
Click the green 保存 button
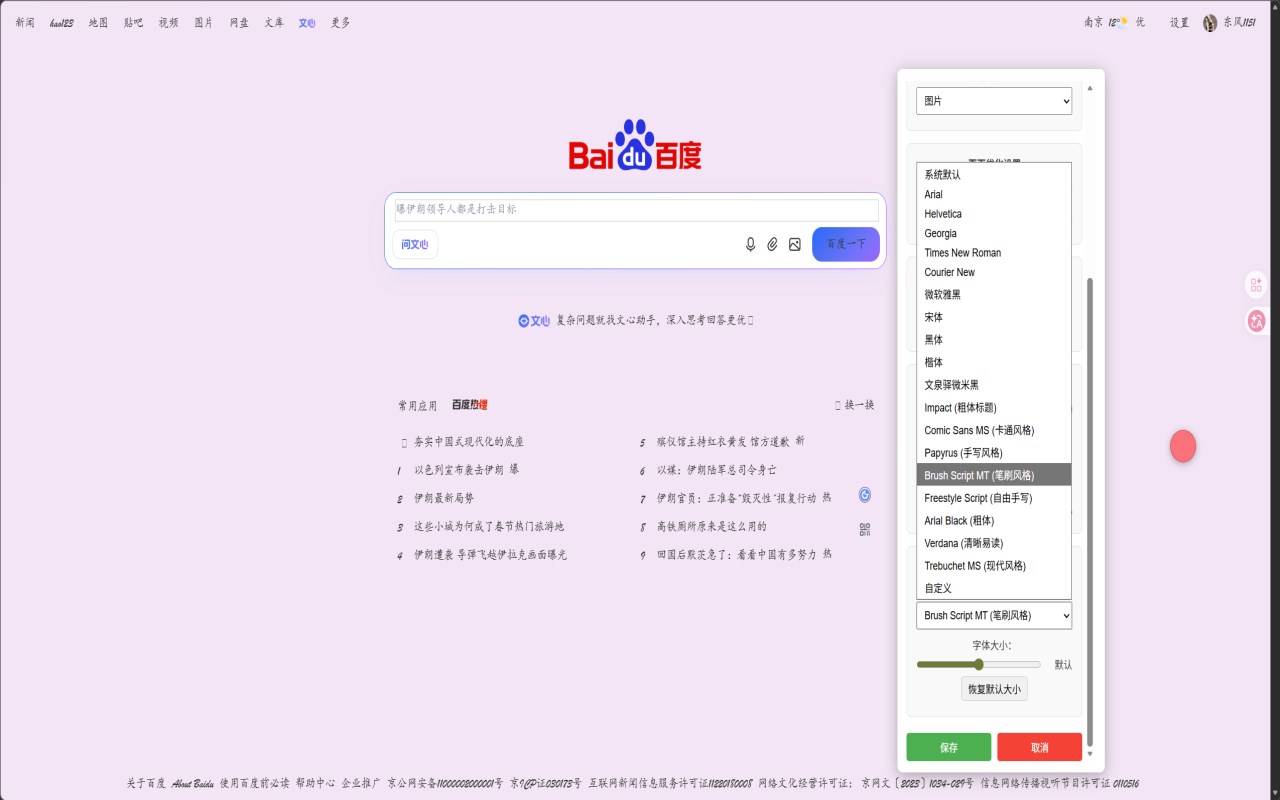pyautogui.click(x=949, y=747)
